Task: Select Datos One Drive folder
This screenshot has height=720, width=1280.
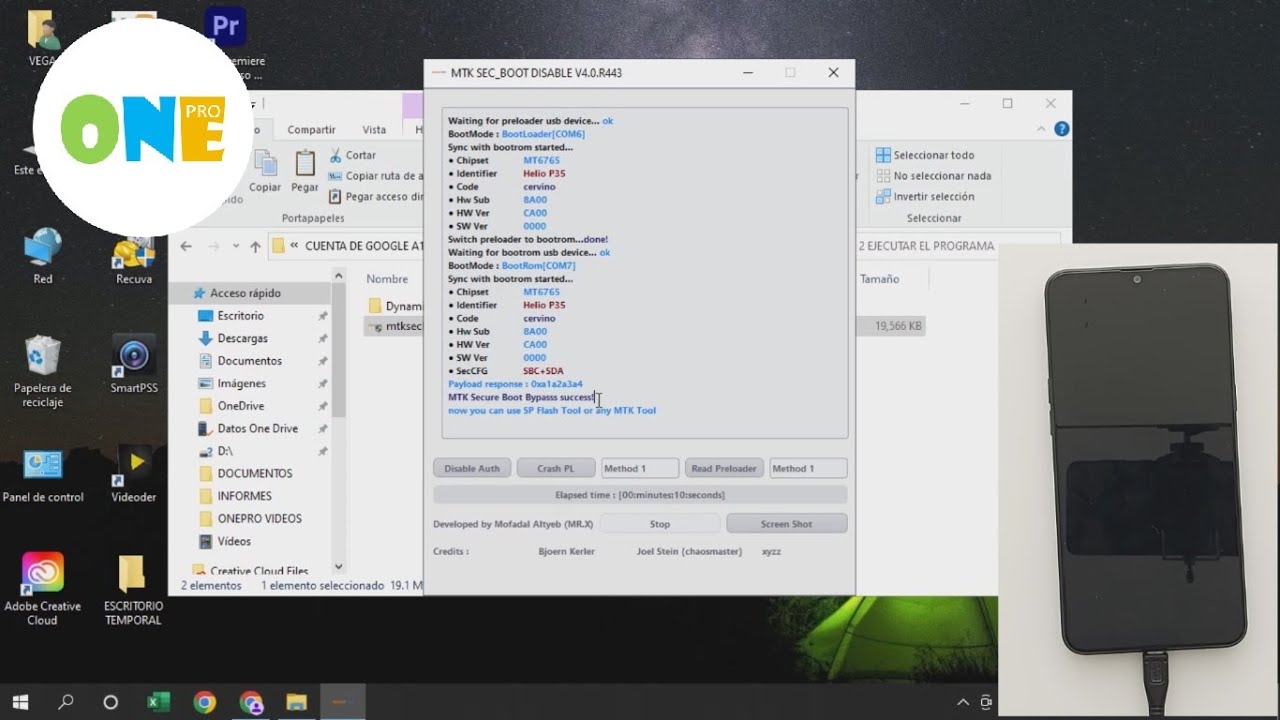Action: (x=258, y=429)
